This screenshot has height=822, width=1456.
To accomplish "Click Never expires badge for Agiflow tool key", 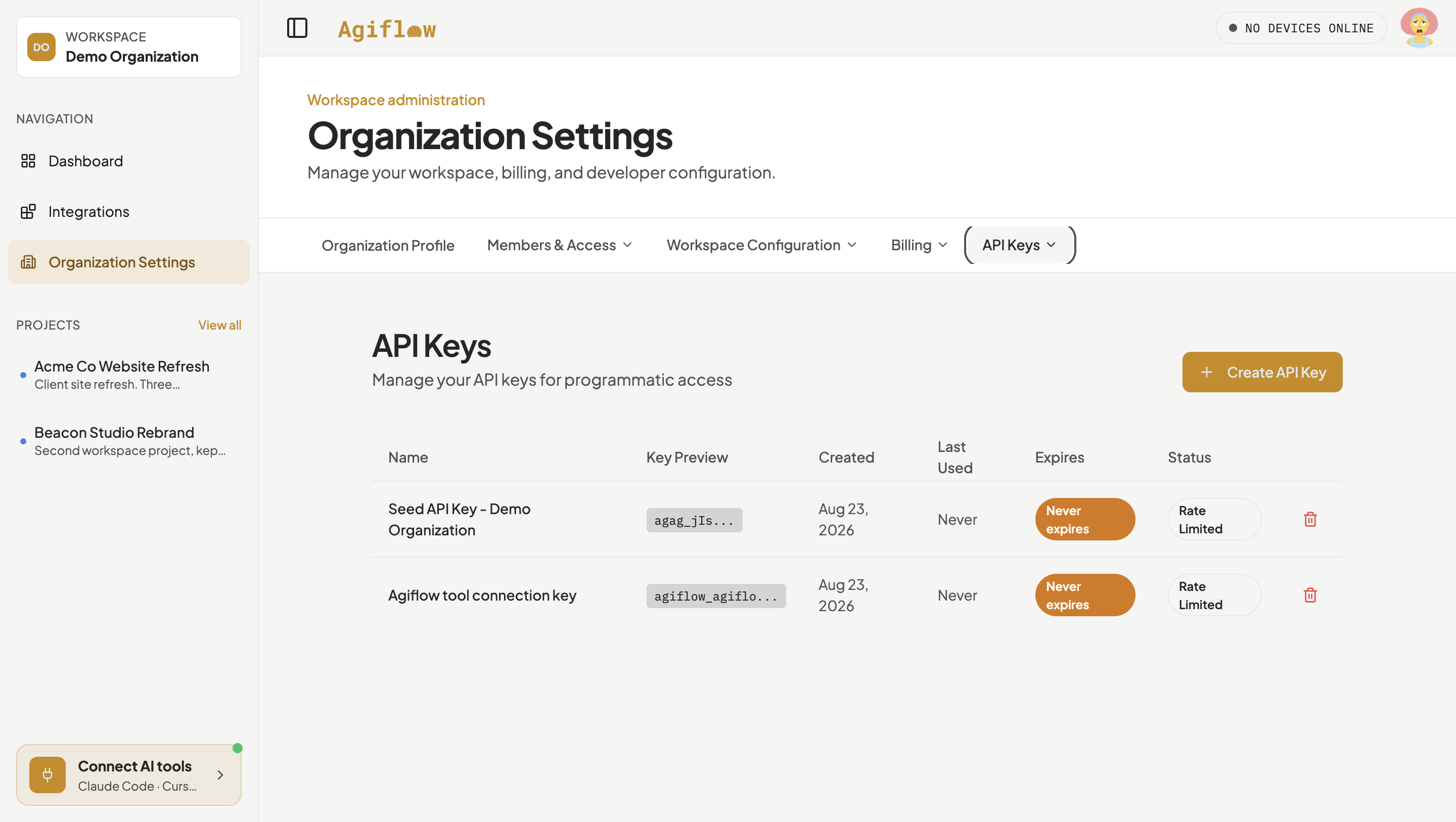I will click(x=1084, y=595).
